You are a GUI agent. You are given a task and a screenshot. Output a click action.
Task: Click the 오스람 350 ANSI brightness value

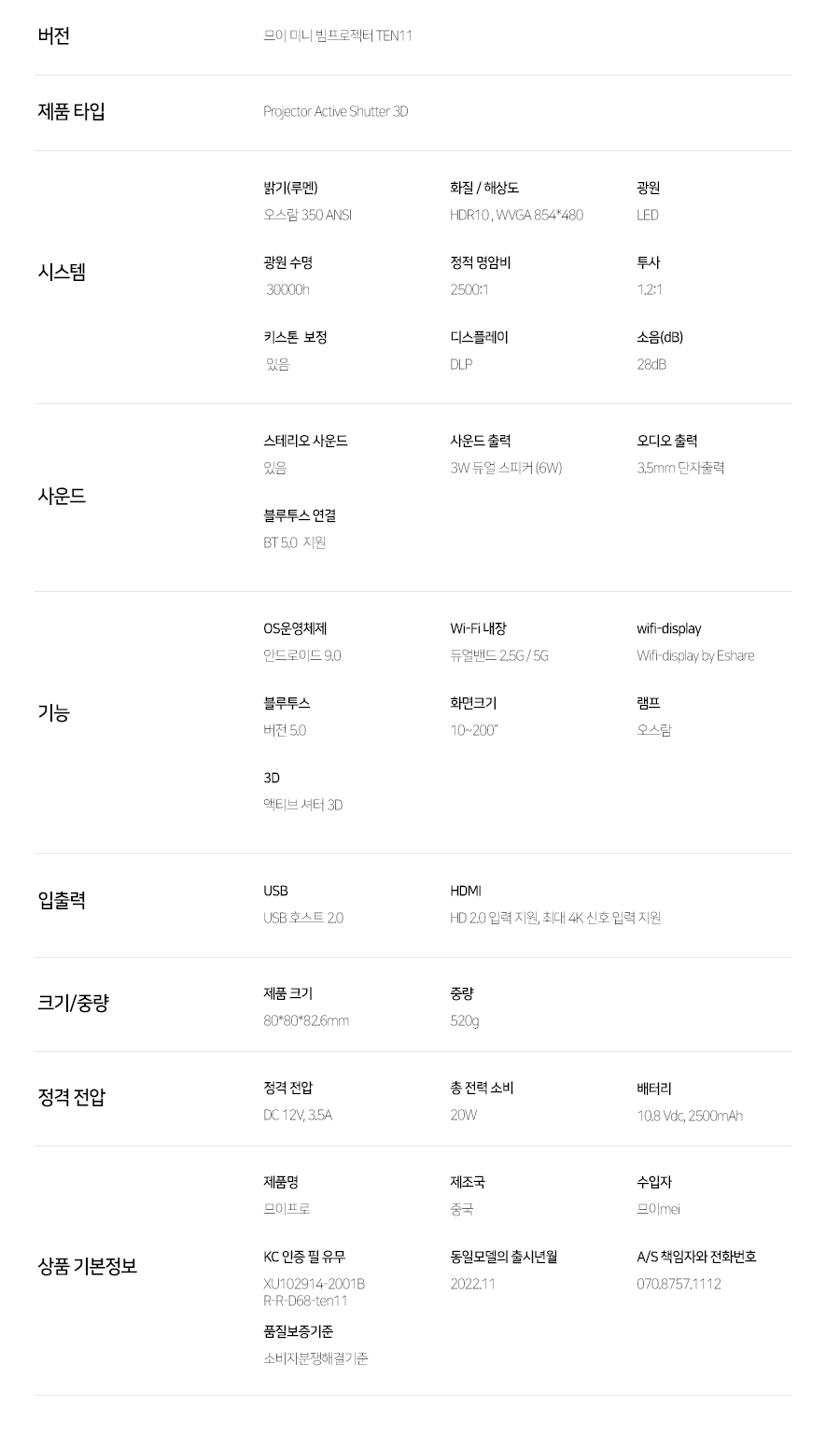[307, 216]
